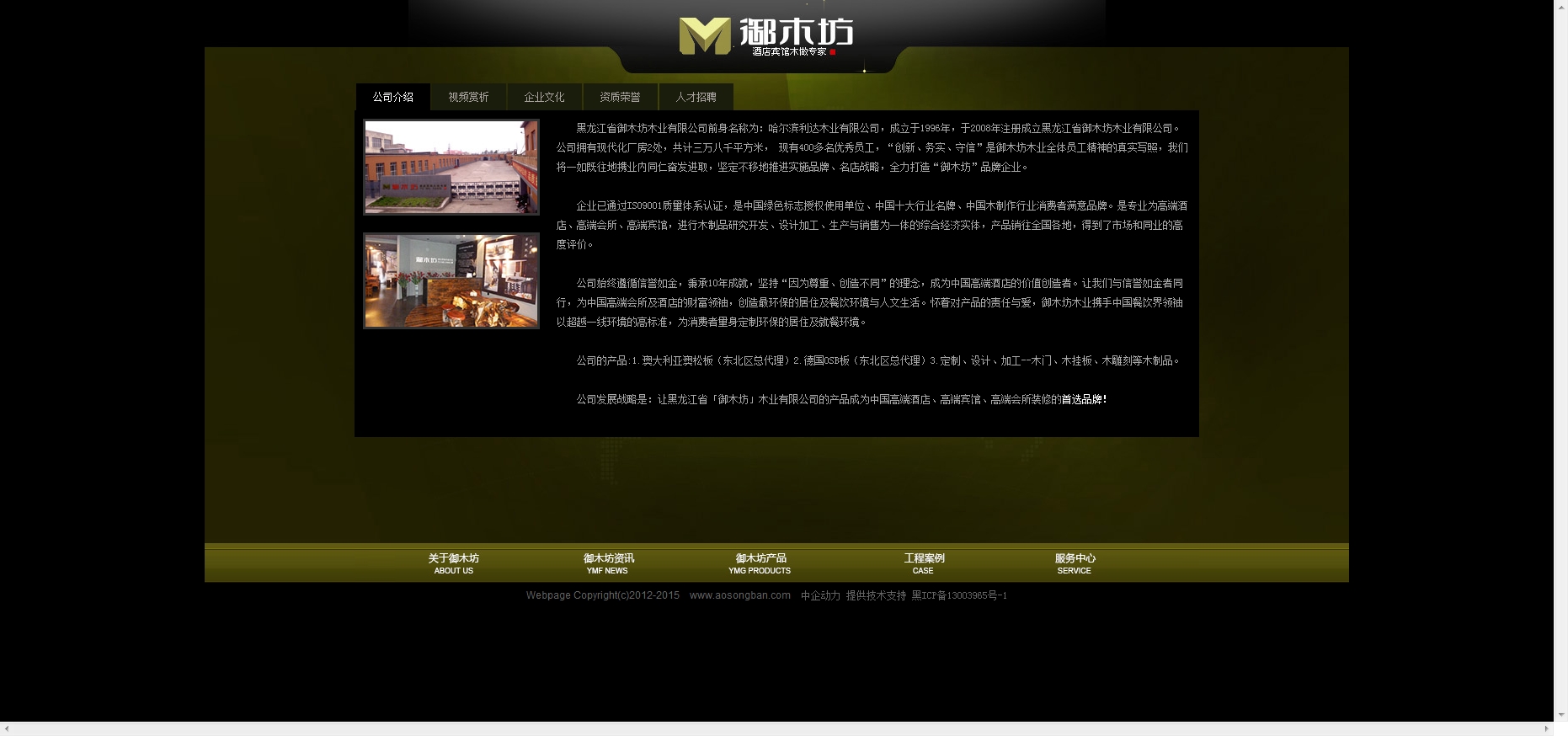Open the showroom interior photo thumbnail
This screenshot has height=736, width=1568.
[x=451, y=280]
